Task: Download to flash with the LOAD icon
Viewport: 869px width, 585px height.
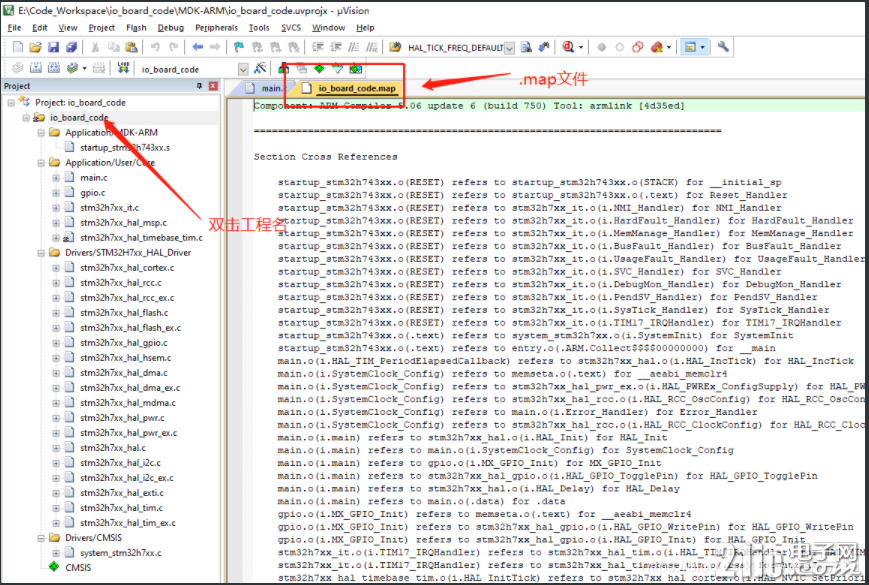Action: (123, 69)
